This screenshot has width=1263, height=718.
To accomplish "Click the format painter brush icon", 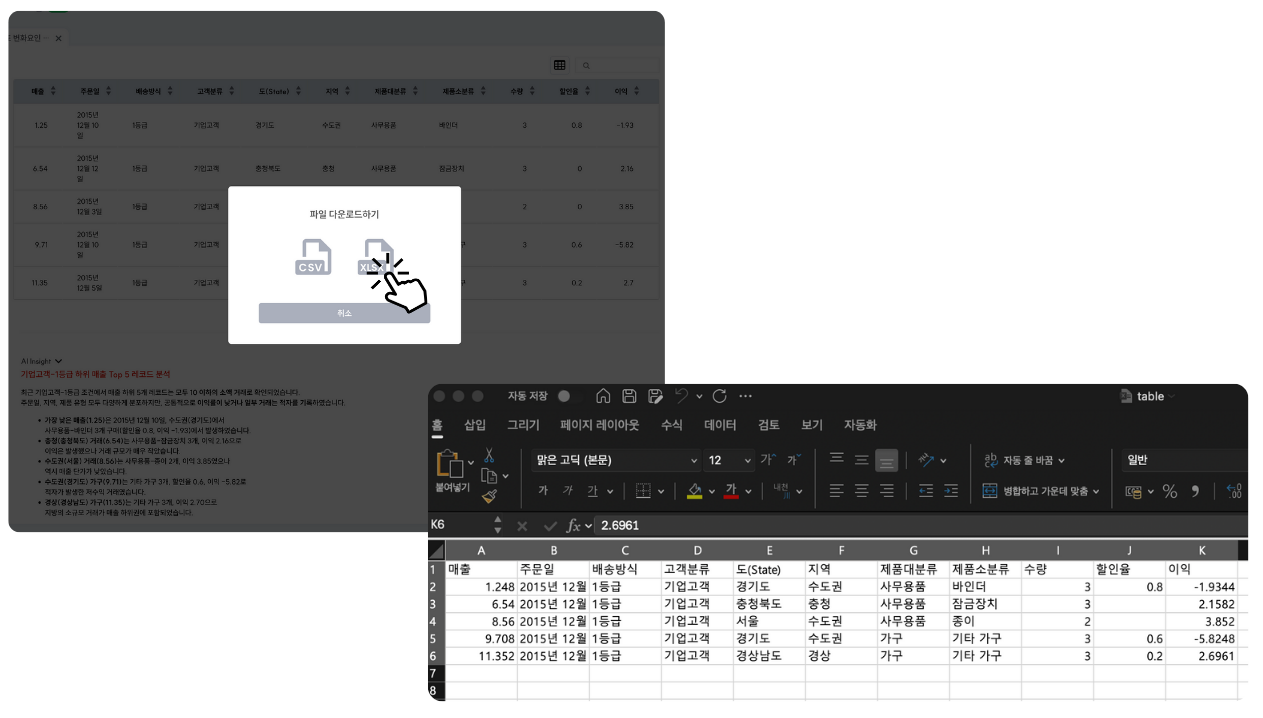I will (x=489, y=495).
